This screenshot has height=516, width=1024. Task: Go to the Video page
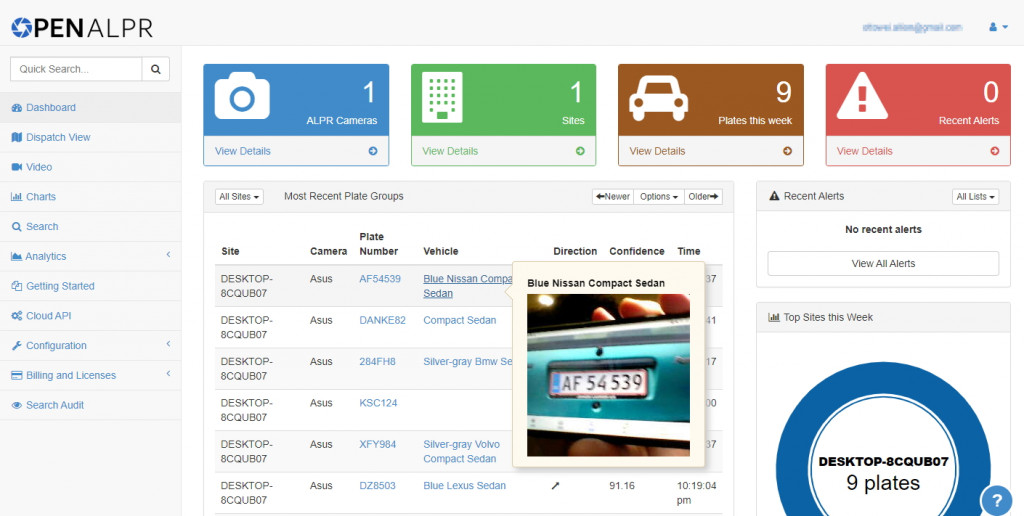(x=90, y=167)
